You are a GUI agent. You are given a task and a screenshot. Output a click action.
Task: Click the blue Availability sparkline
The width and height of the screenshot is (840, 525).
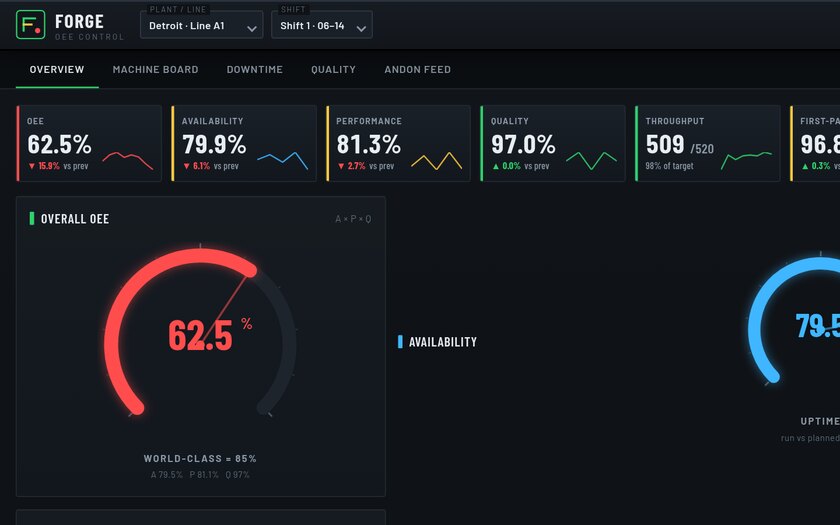point(282,161)
